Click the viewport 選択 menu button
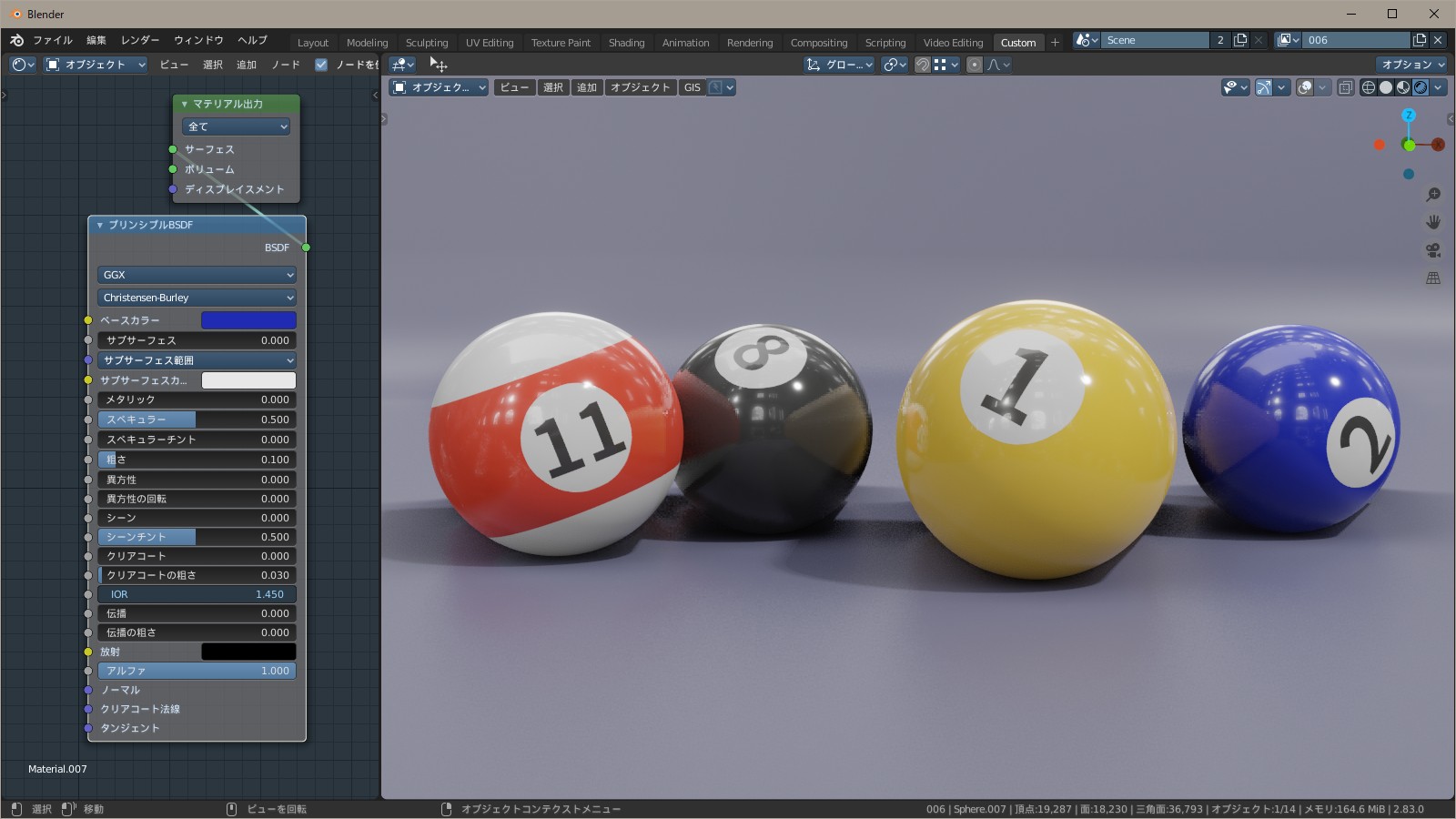Image resolution: width=1456 pixels, height=819 pixels. [553, 87]
